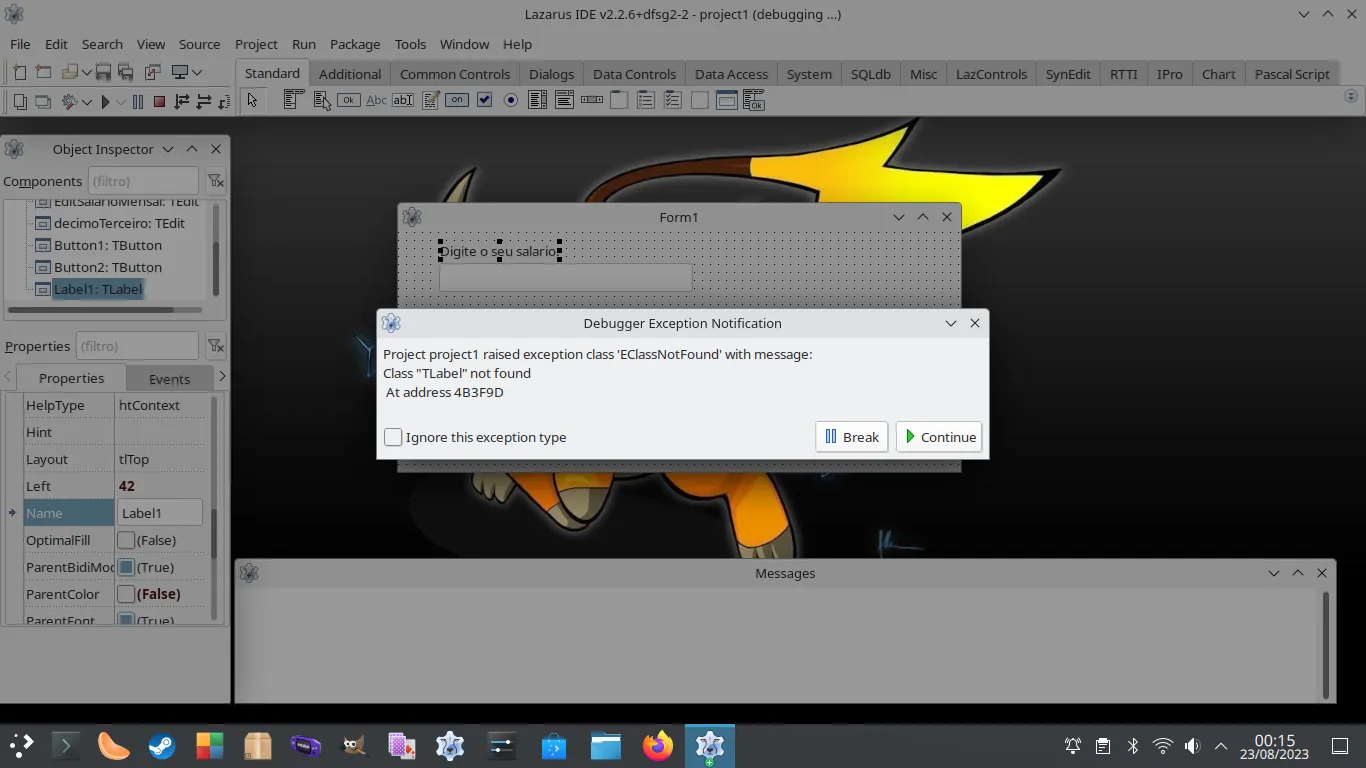Switch to the Common Controls palette tab
Viewport: 1366px width, 768px height.
455,74
